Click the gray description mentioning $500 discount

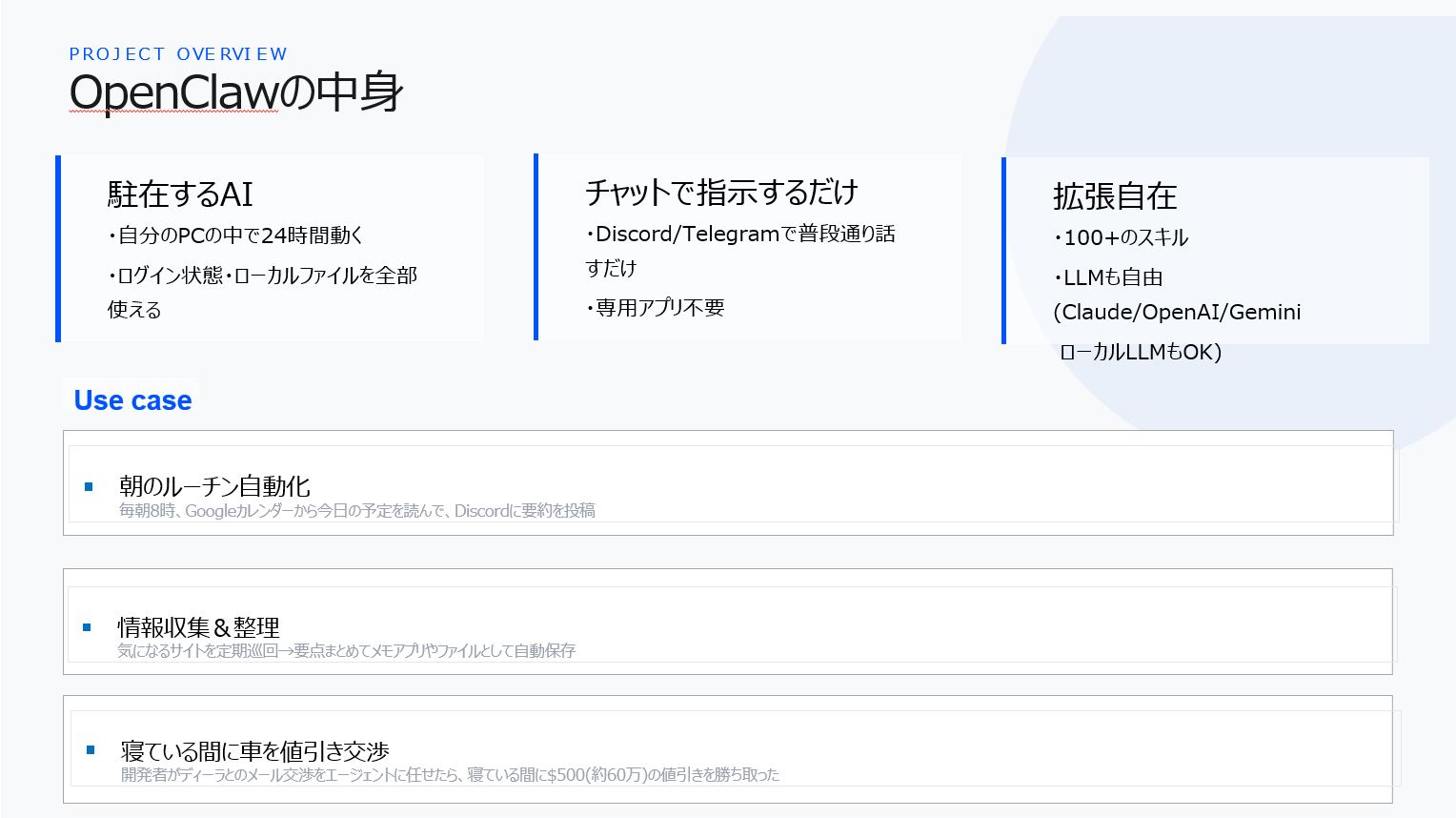coord(450,775)
